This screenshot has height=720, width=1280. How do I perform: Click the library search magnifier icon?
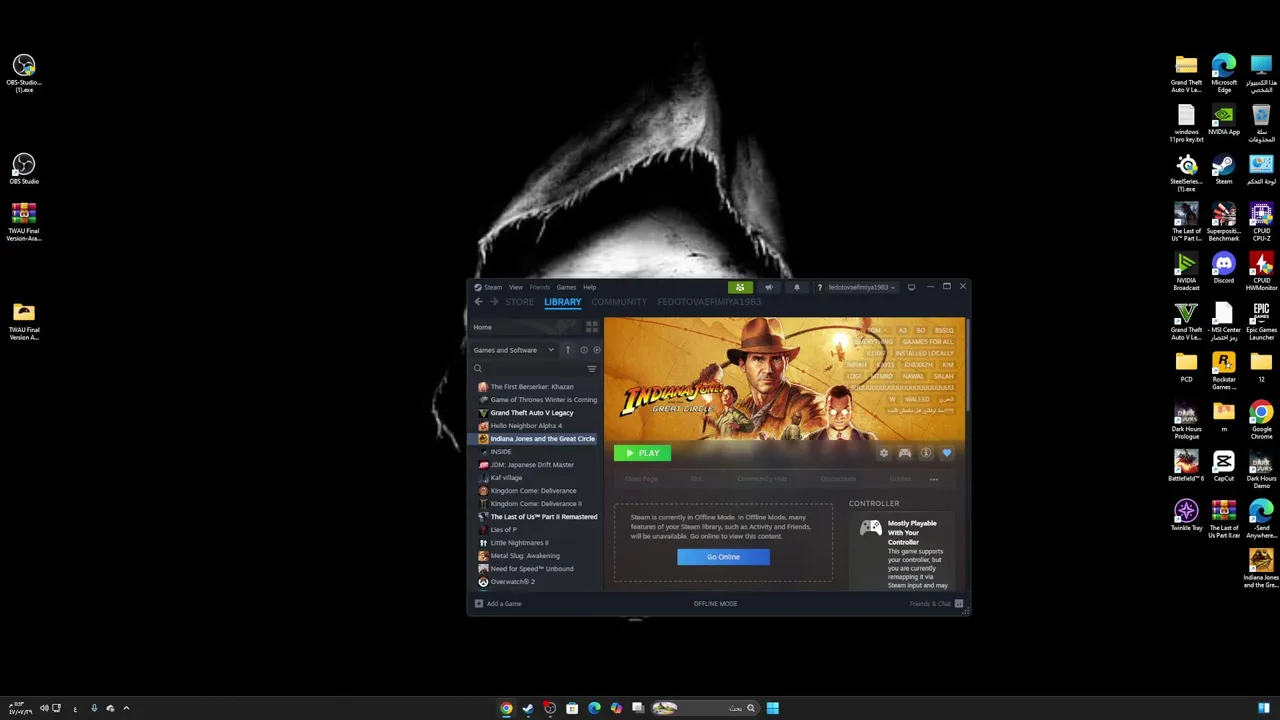point(478,369)
